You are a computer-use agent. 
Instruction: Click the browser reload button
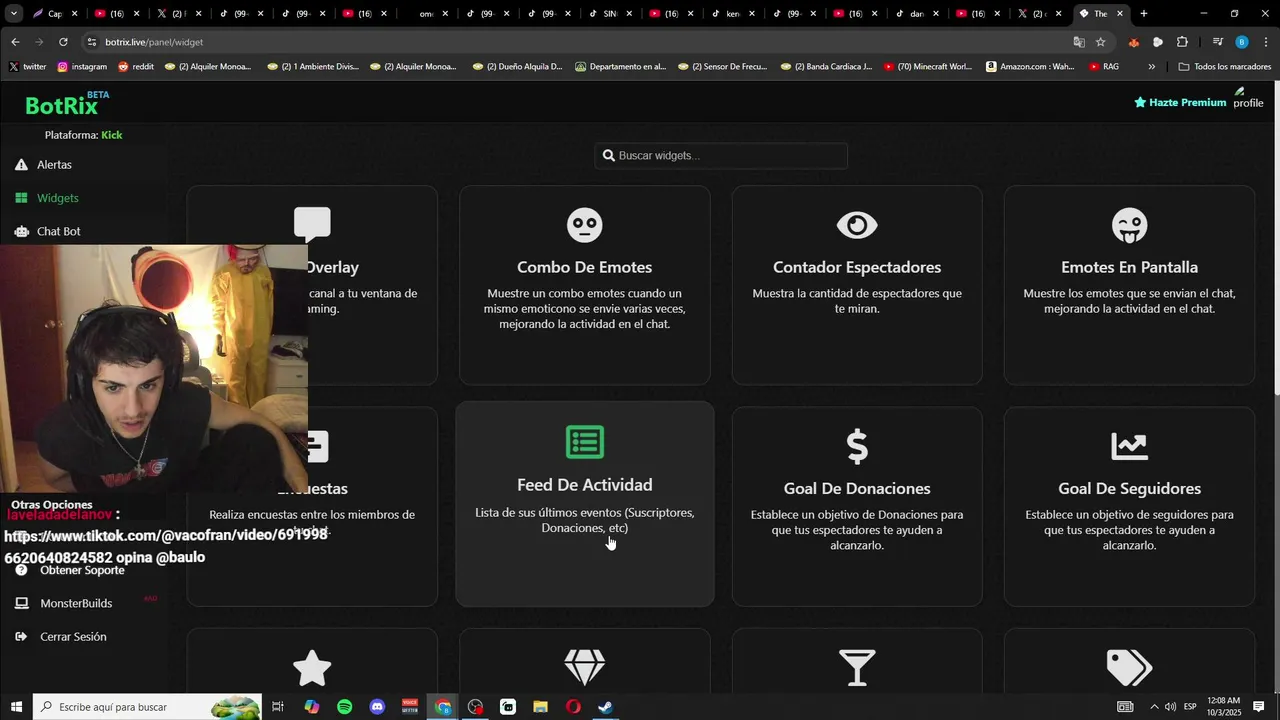63,42
